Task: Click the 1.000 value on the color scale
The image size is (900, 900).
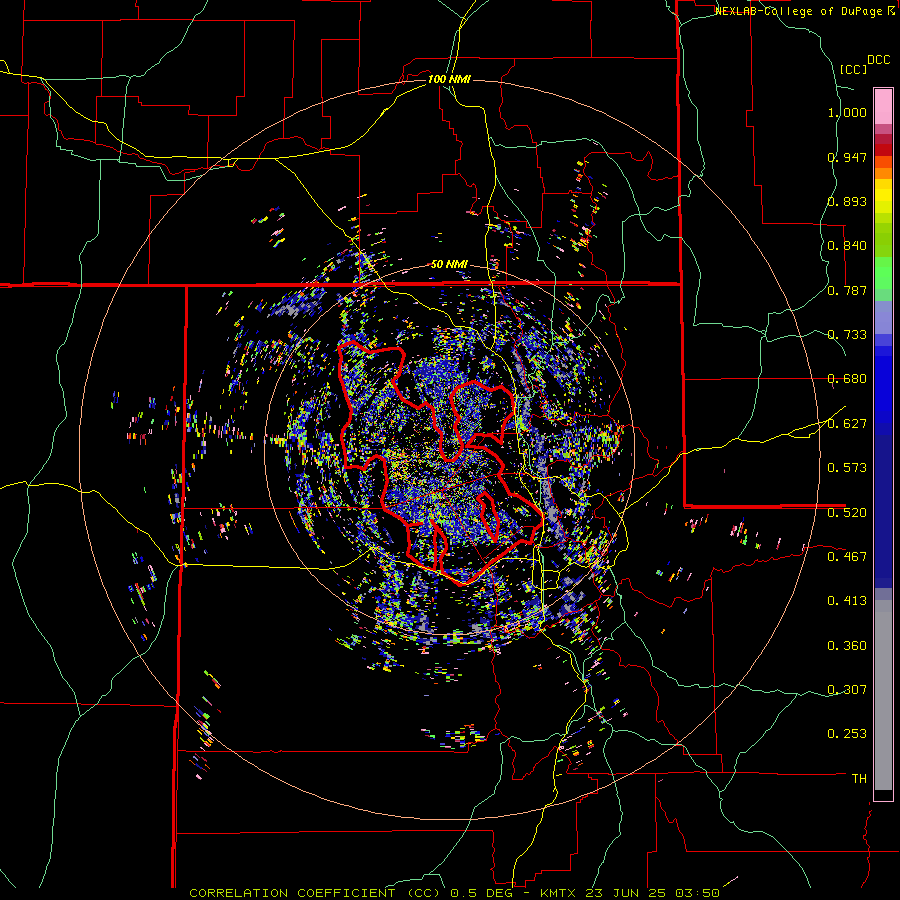Action: coord(847,112)
